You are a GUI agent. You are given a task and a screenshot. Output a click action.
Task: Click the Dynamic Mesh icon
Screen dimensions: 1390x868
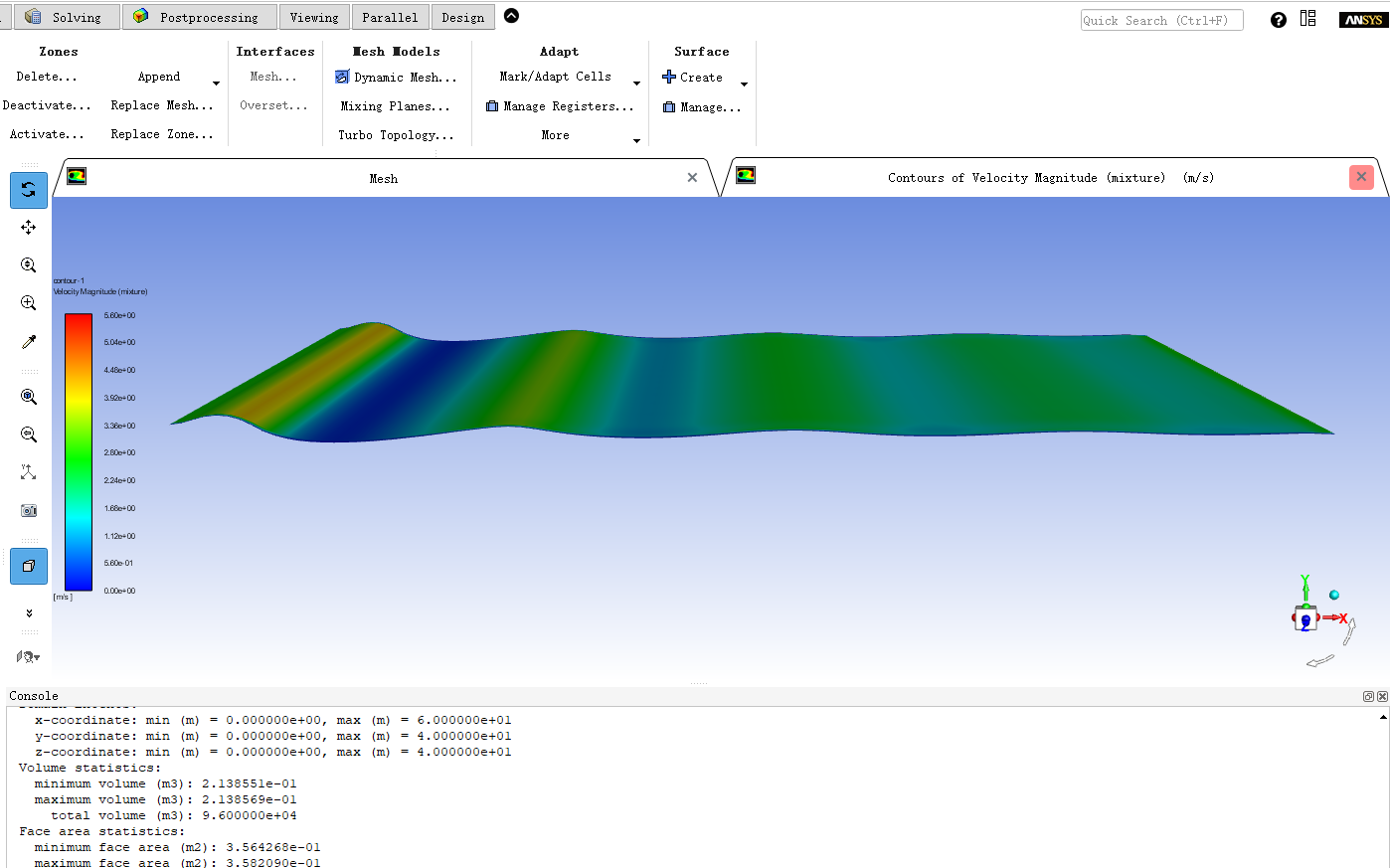point(342,77)
